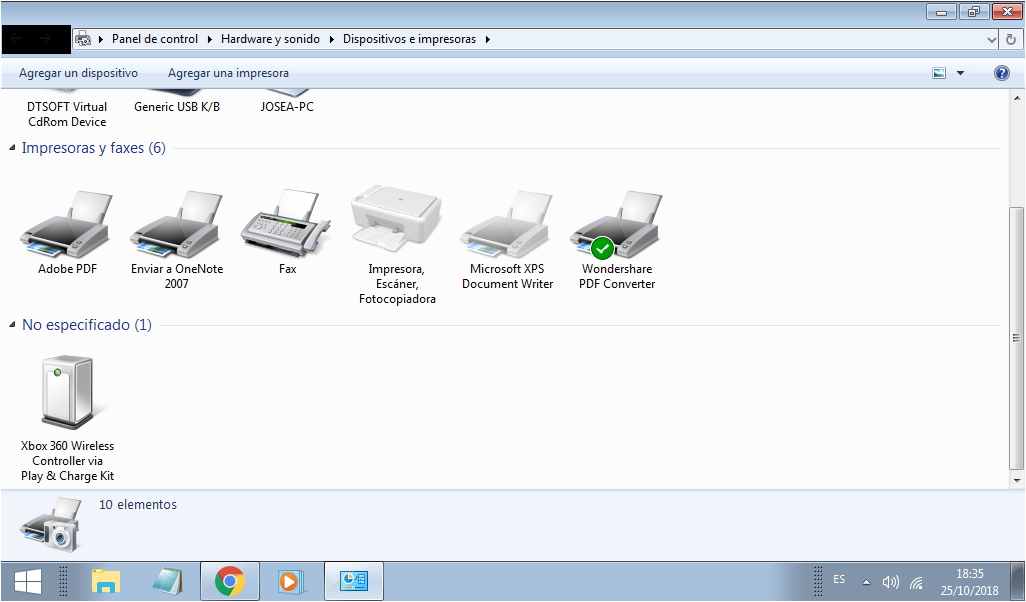
Task: Navigate to Panel de control breadcrumb
Action: click(155, 39)
